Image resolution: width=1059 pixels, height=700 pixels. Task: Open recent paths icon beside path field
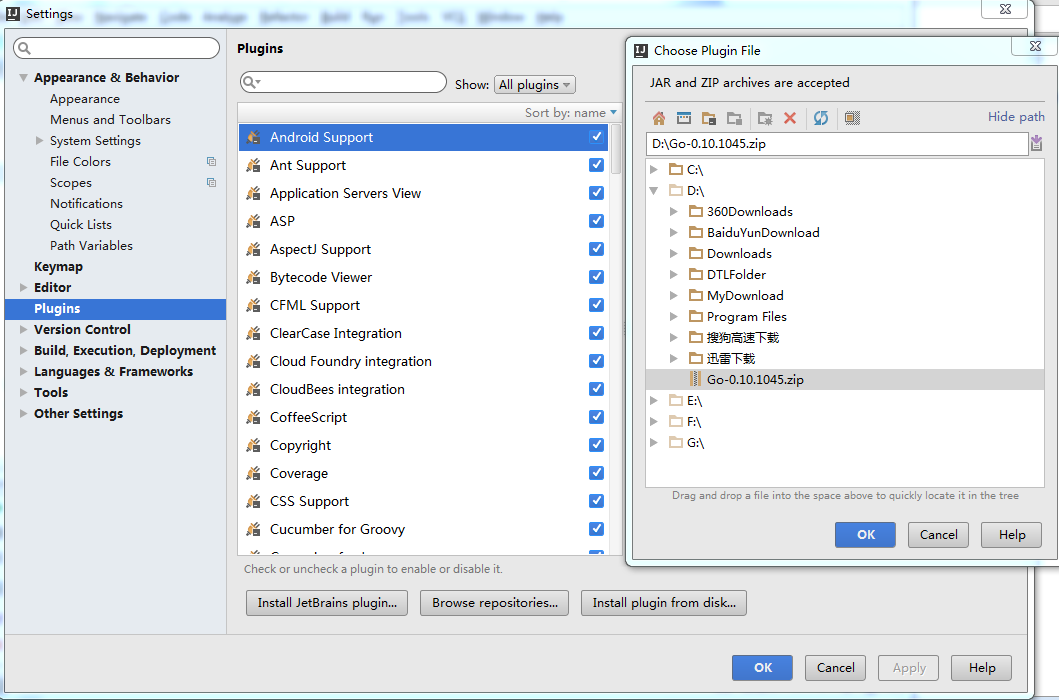click(1037, 143)
